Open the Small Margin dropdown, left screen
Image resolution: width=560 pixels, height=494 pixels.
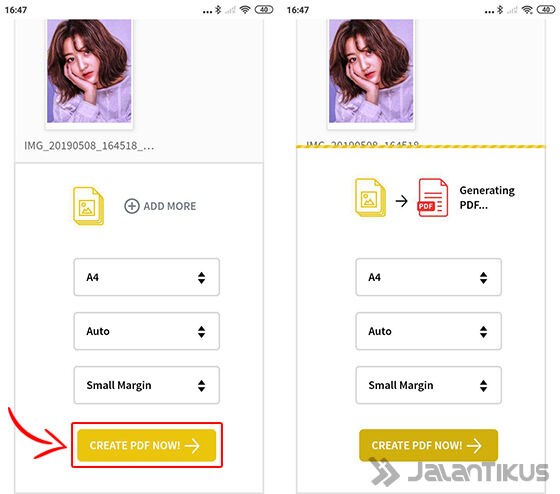146,385
